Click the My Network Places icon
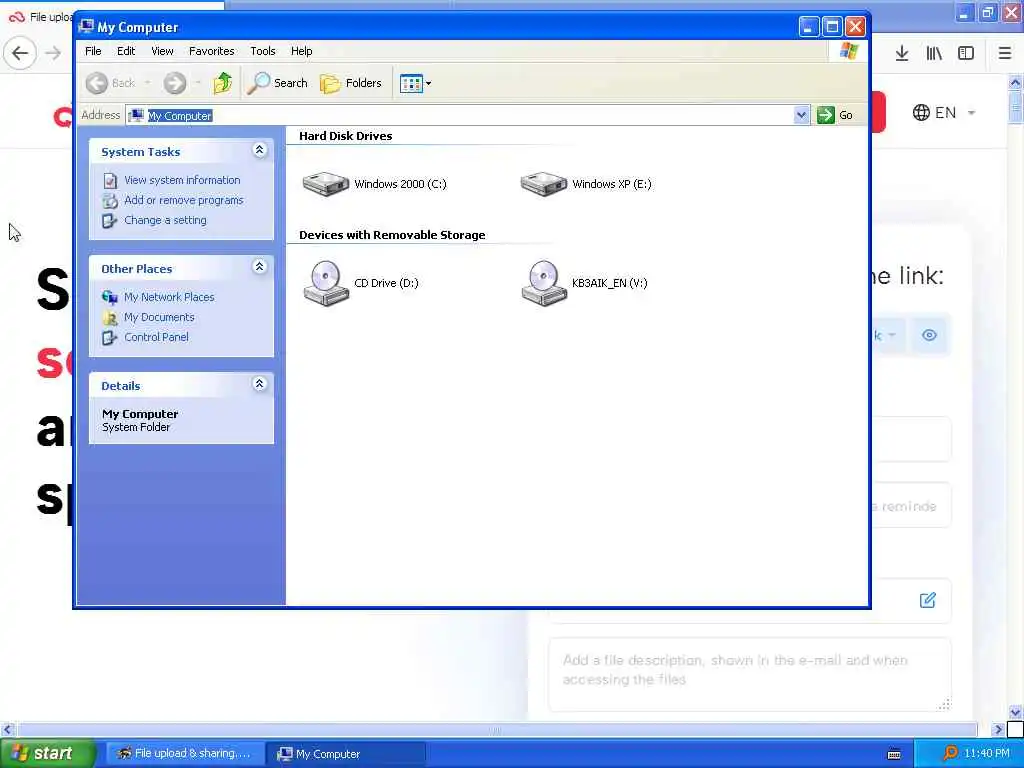 click(x=110, y=297)
